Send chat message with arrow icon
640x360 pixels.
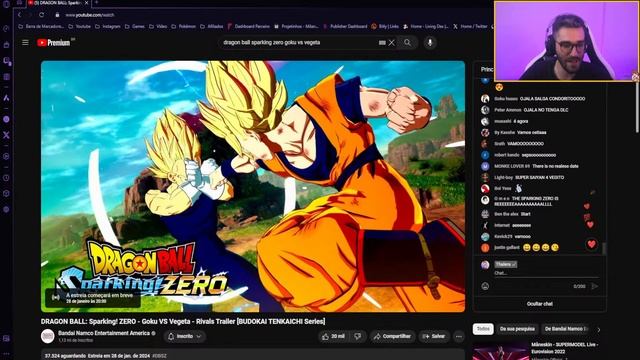coord(595,286)
